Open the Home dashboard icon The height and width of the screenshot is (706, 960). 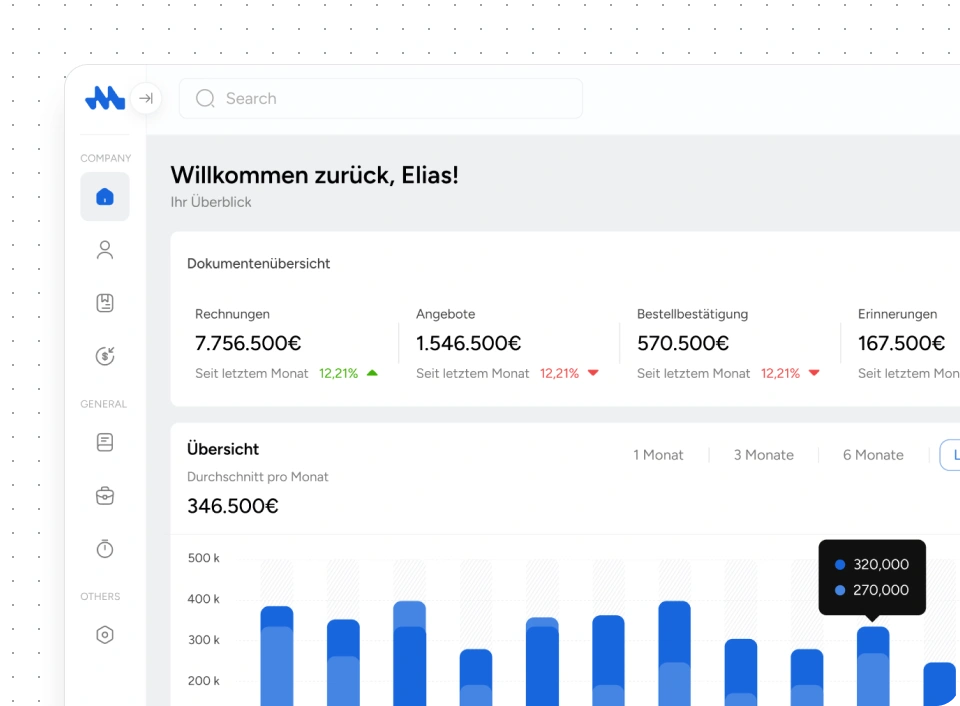(105, 197)
